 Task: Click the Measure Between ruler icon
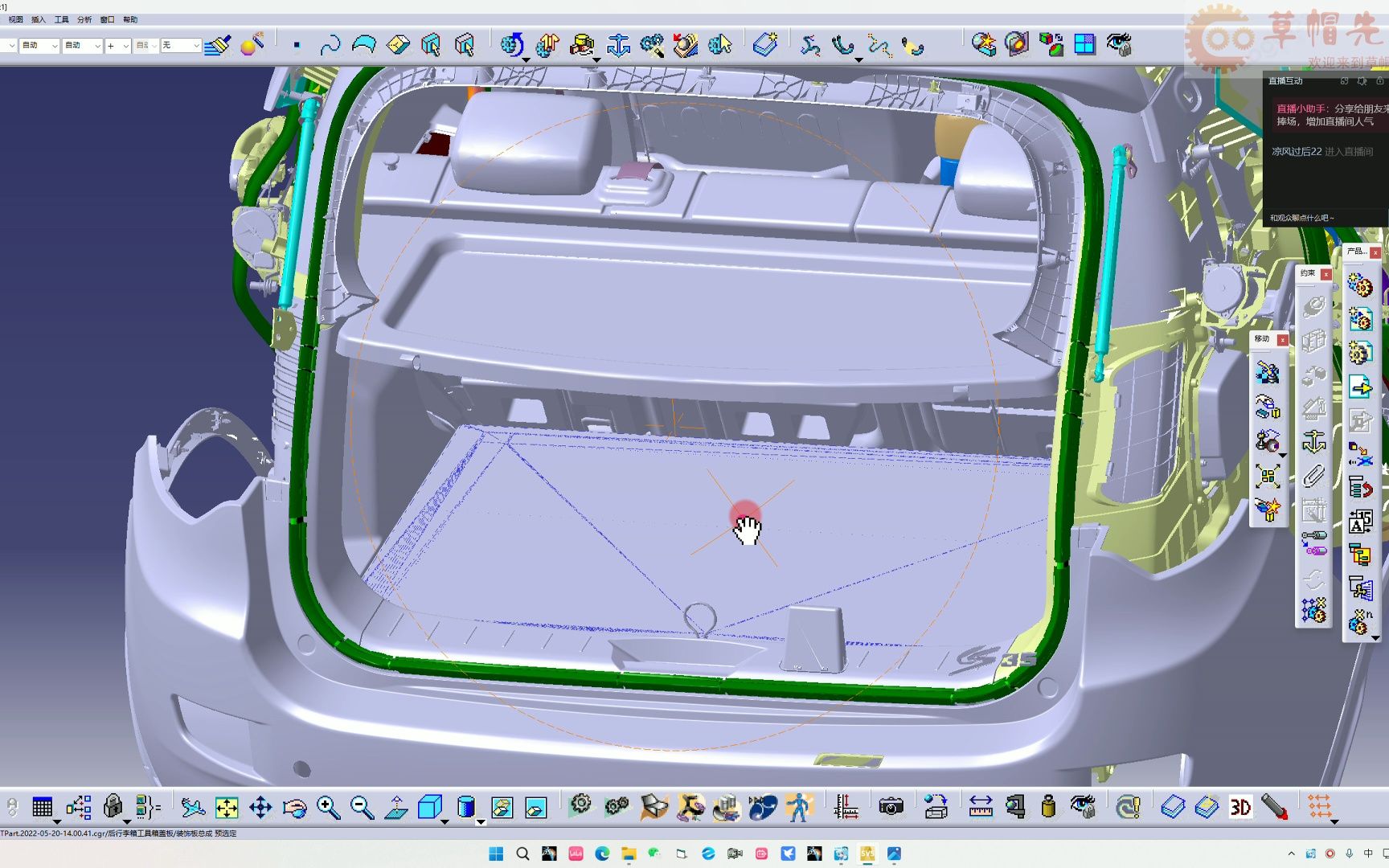981,806
